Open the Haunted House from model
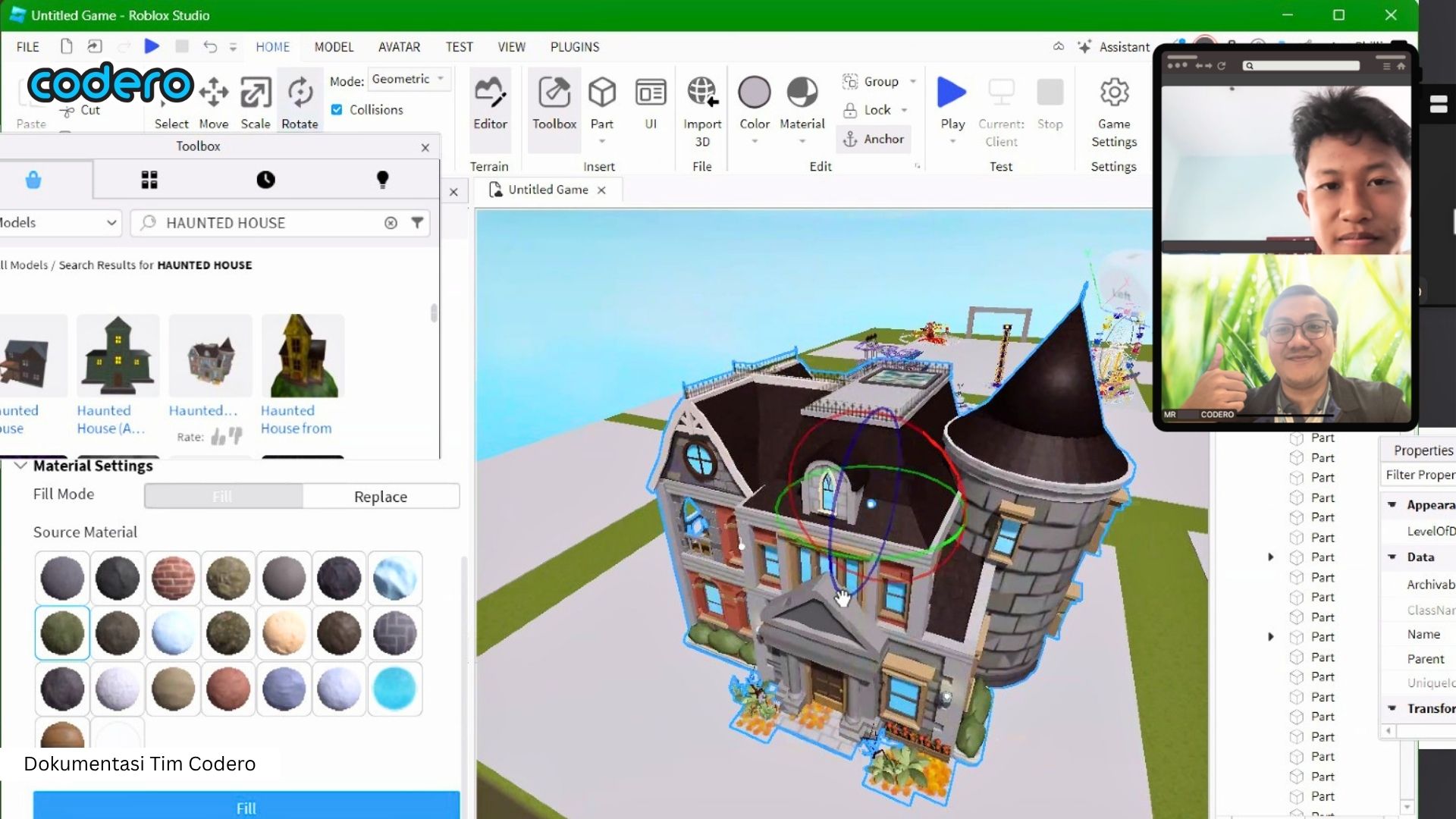The width and height of the screenshot is (1456, 819). pos(297,419)
